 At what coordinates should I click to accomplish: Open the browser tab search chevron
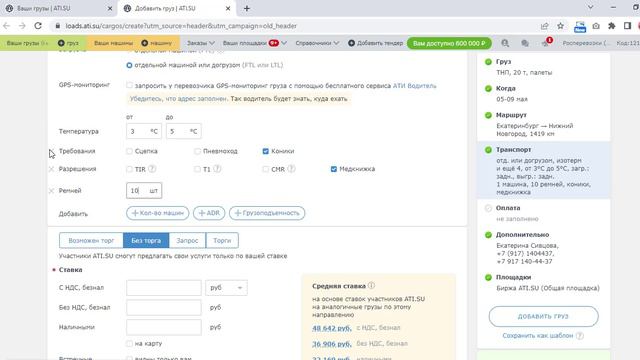click(x=590, y=7)
